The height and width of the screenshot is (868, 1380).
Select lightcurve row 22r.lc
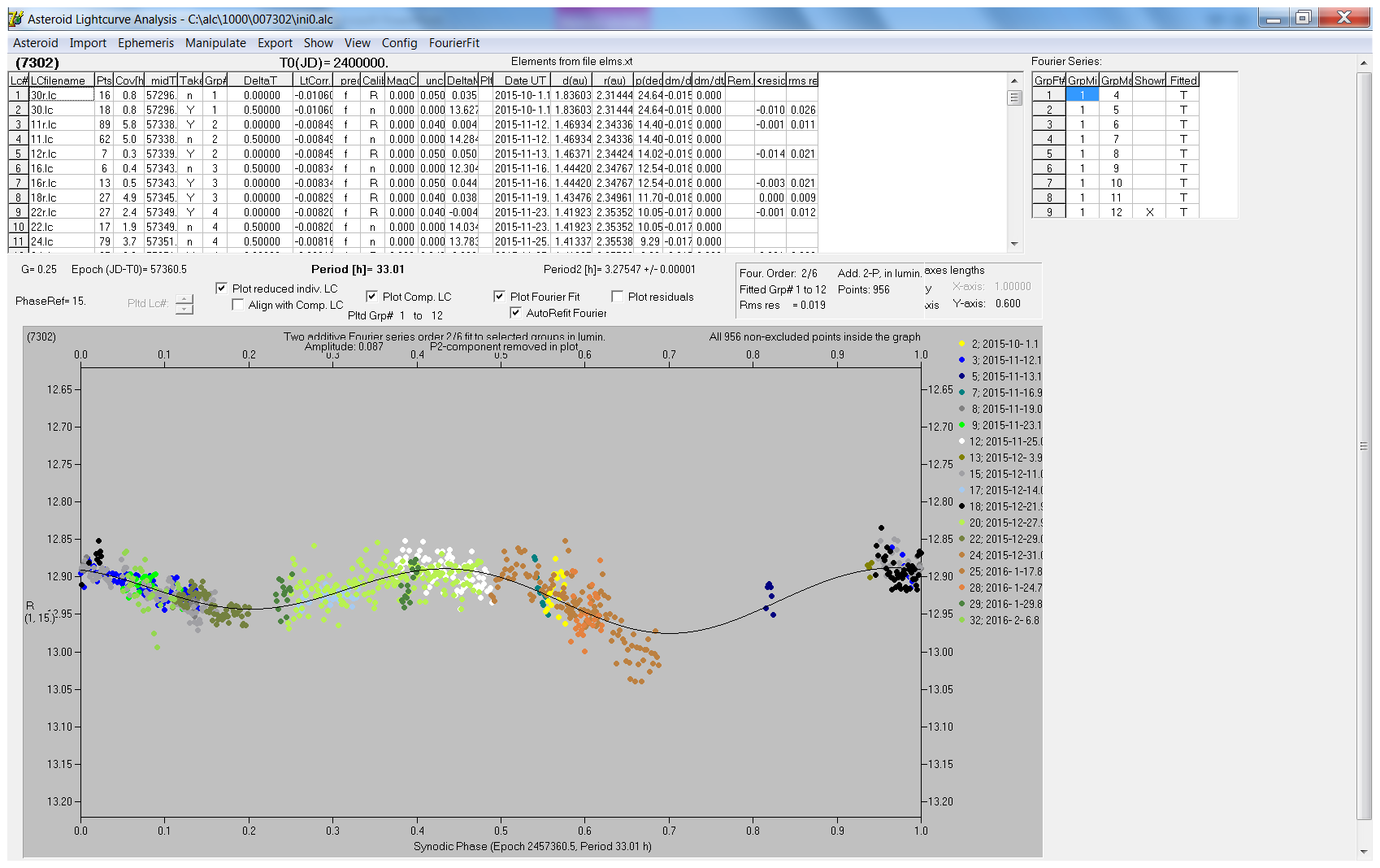click(x=413, y=212)
